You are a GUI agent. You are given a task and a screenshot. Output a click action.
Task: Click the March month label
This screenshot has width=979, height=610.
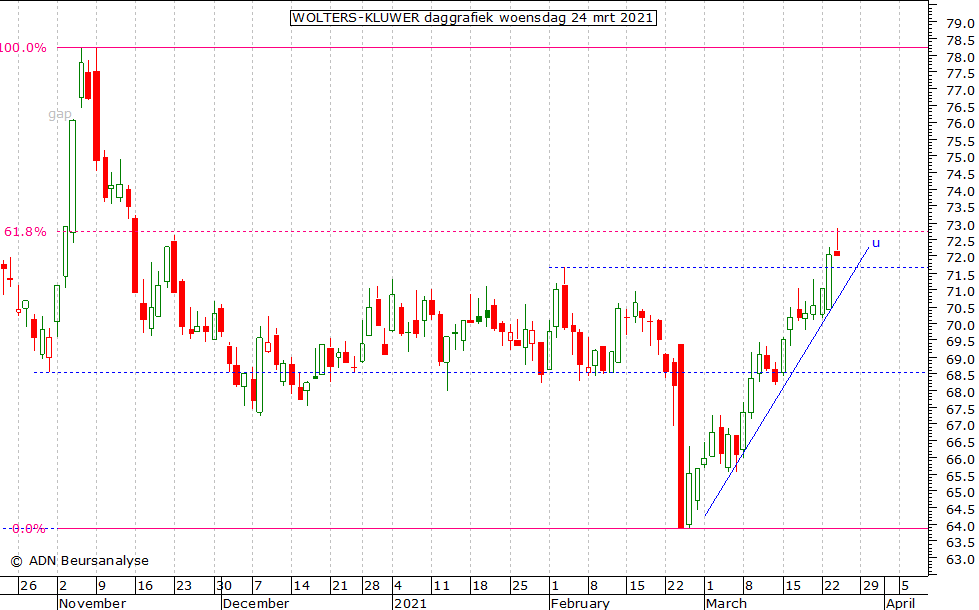point(726,603)
